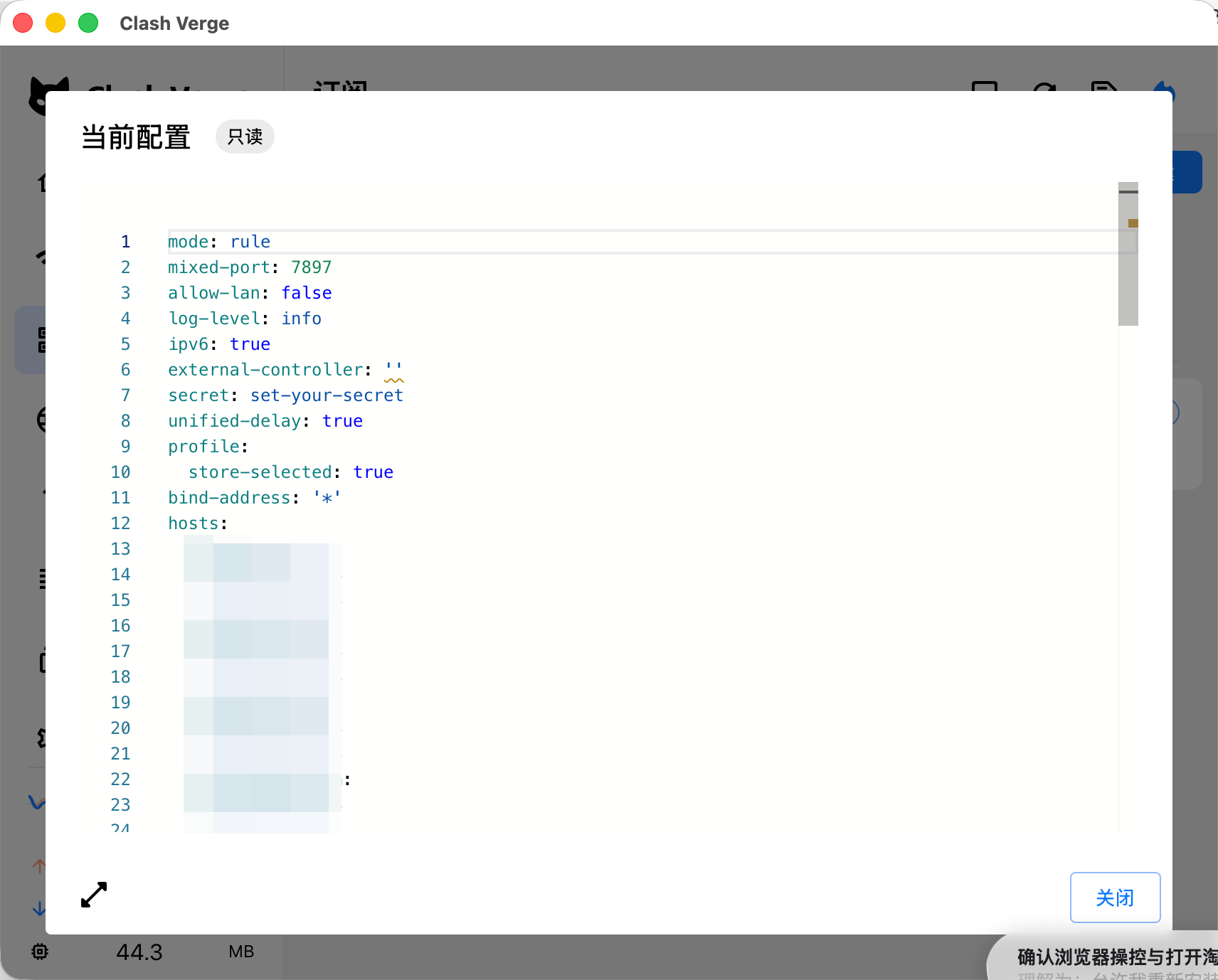
Task: Click the green zoom window button
Action: (88, 23)
